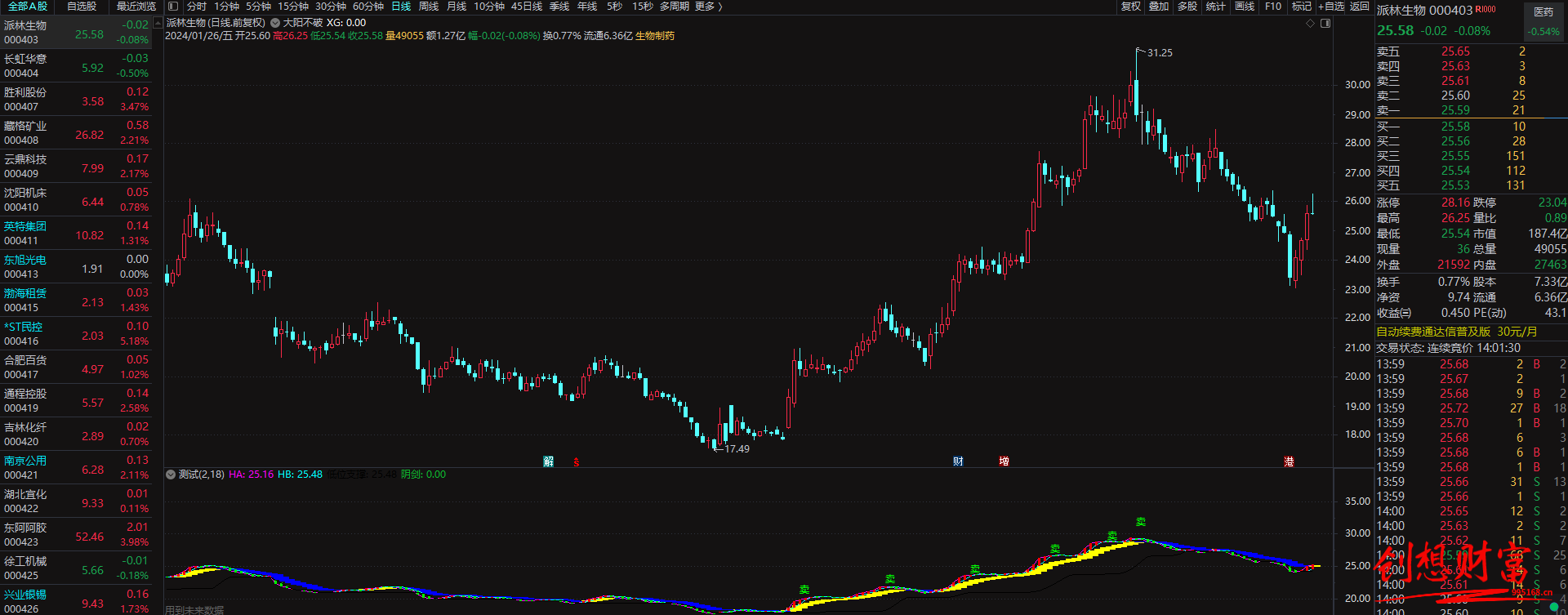Select 徐工机械 000425 in stock list
This screenshot has height=615, width=1568.
[x=76, y=568]
